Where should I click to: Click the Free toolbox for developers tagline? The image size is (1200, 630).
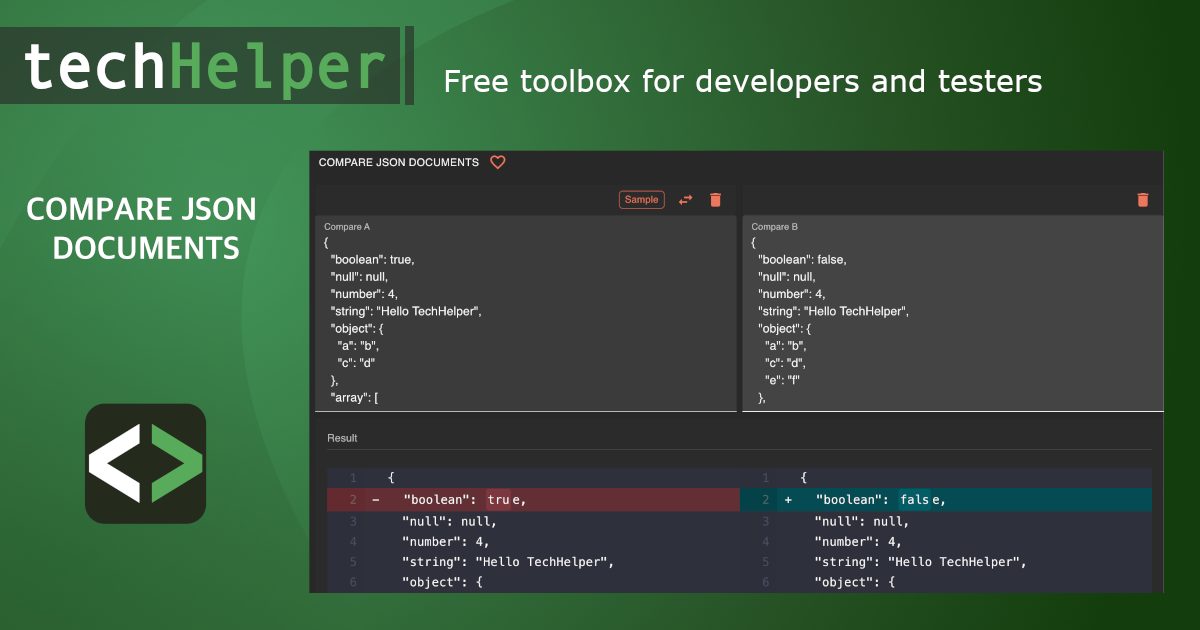pyautogui.click(x=742, y=81)
